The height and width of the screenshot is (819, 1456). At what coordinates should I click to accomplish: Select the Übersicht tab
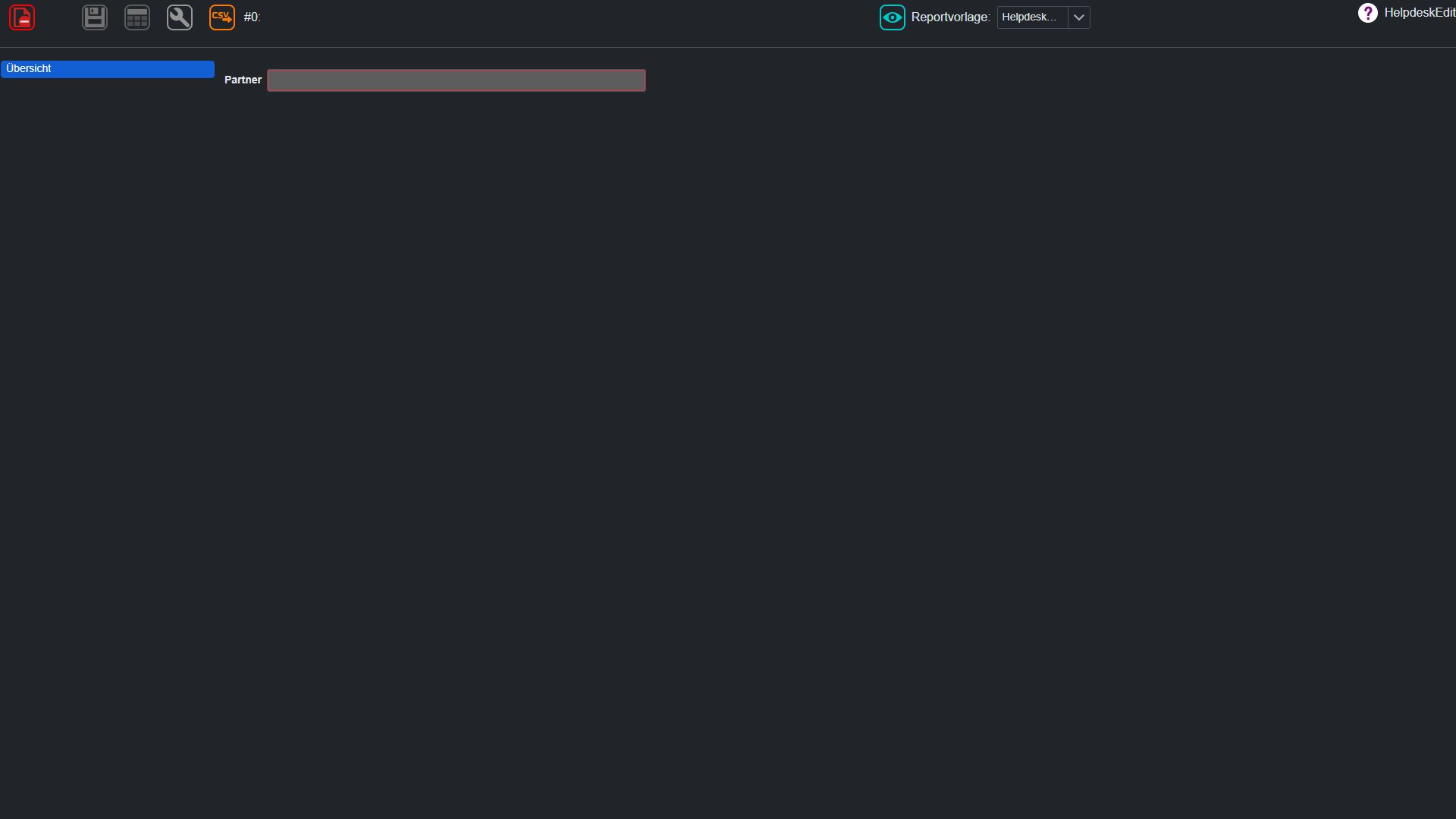(108, 69)
